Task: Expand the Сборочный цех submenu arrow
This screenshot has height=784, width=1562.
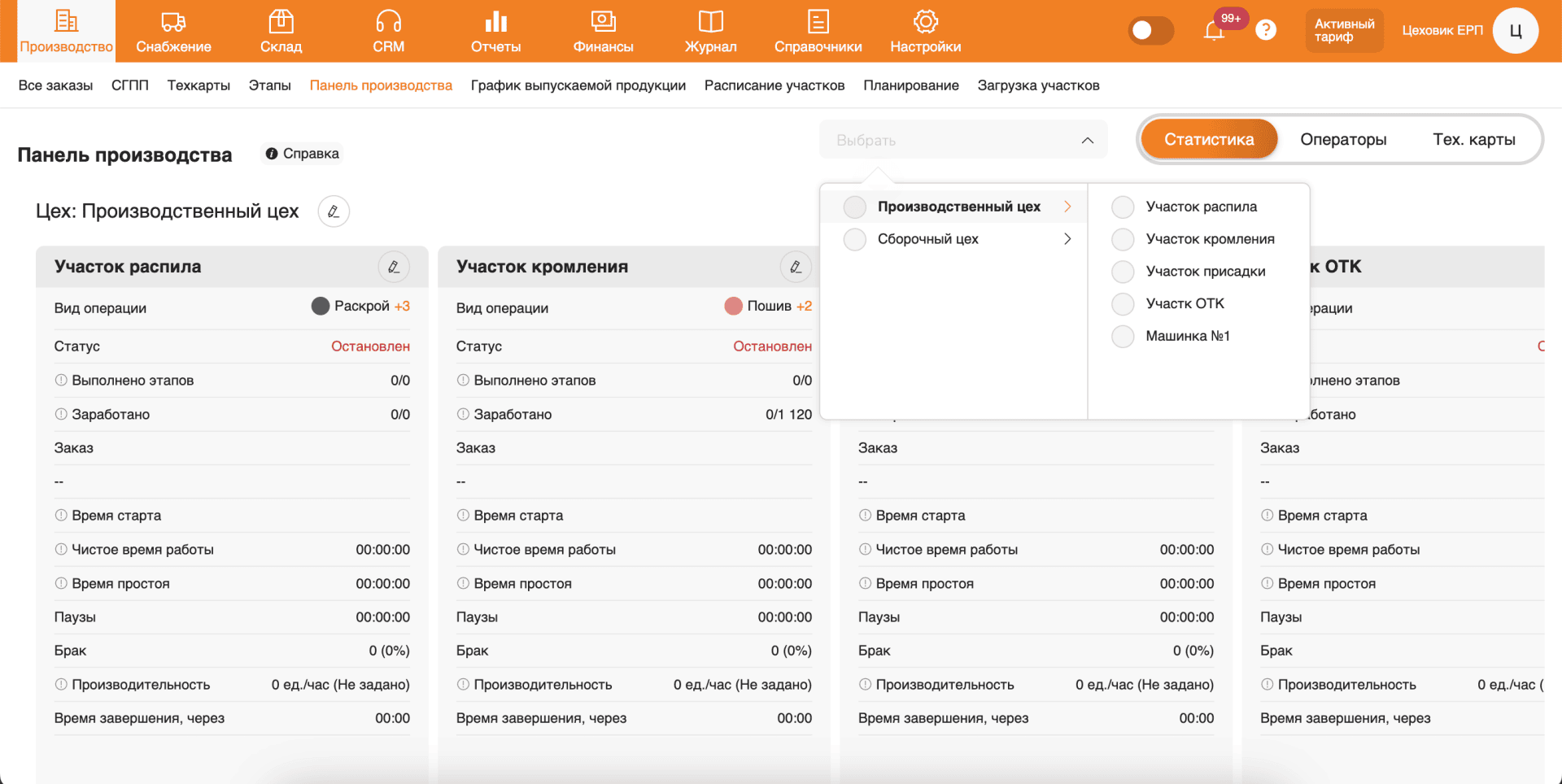Action: (x=1067, y=239)
